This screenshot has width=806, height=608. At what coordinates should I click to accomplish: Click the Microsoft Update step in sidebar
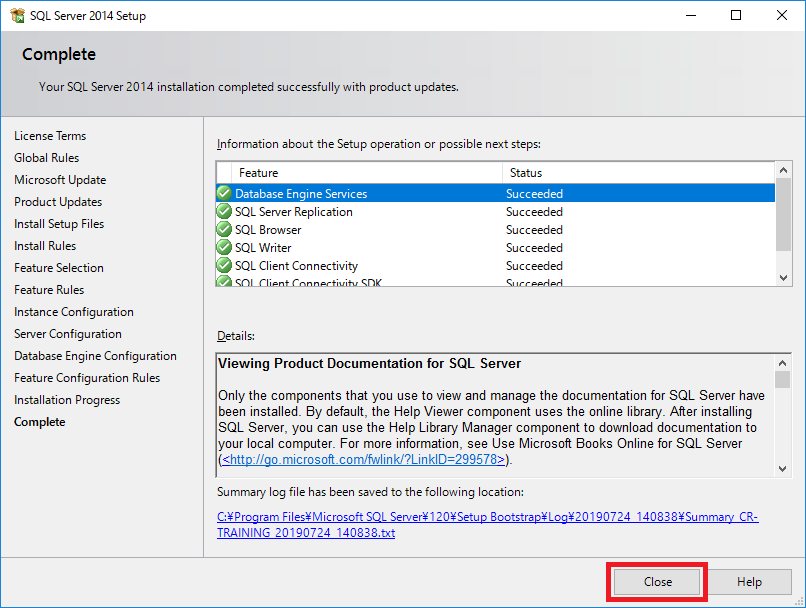[60, 180]
